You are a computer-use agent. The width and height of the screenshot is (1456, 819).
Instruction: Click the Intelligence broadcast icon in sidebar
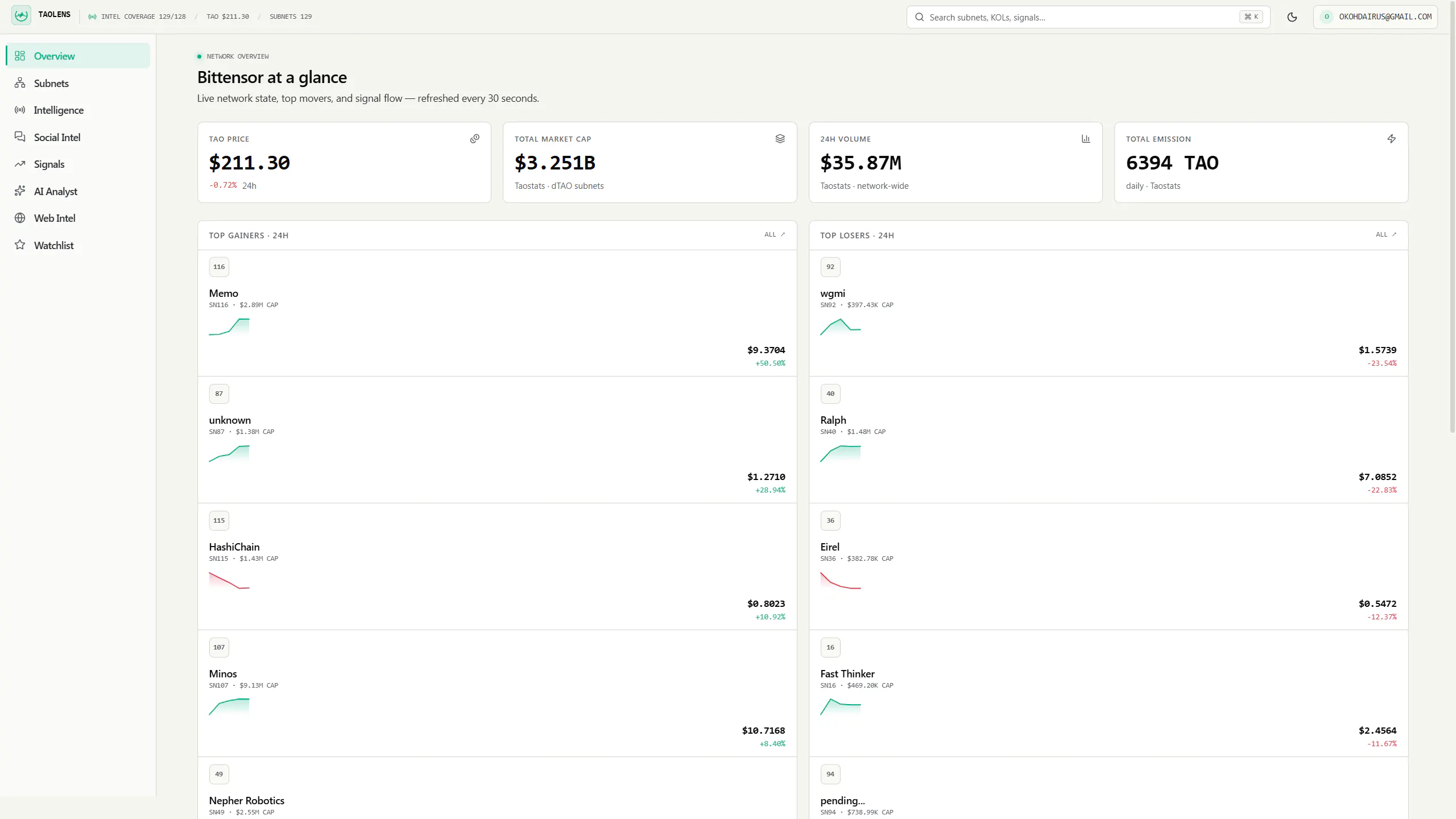pos(20,110)
